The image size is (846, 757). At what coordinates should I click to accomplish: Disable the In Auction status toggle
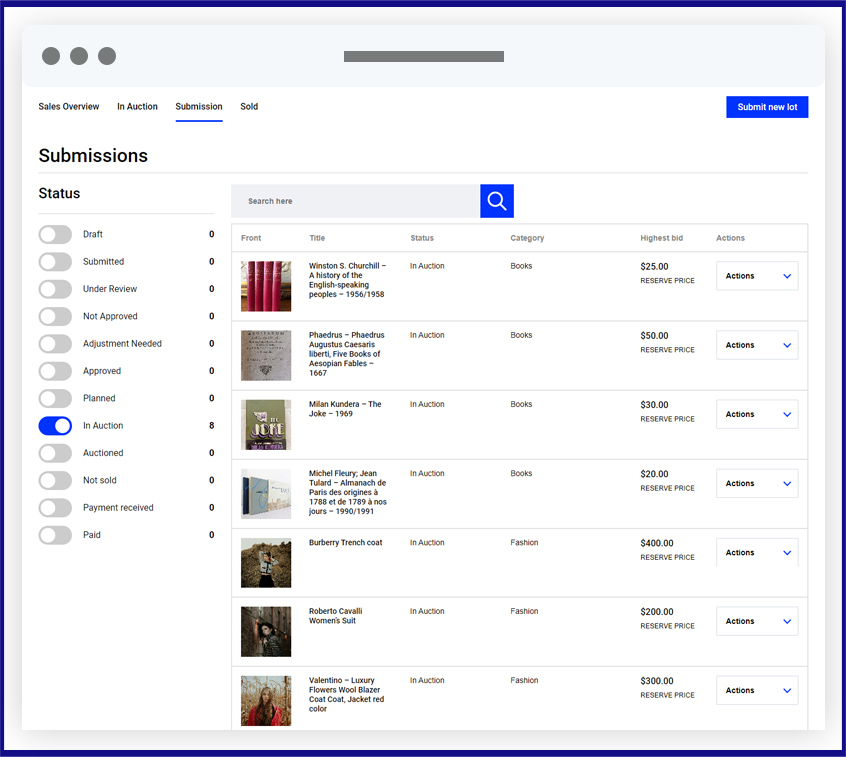tap(55, 426)
